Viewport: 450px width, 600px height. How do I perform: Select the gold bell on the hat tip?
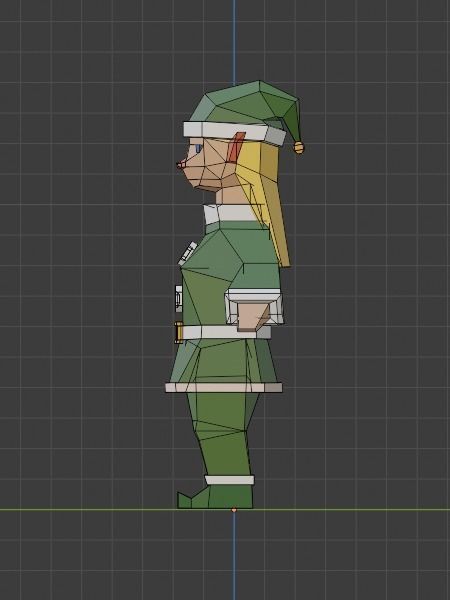click(299, 147)
